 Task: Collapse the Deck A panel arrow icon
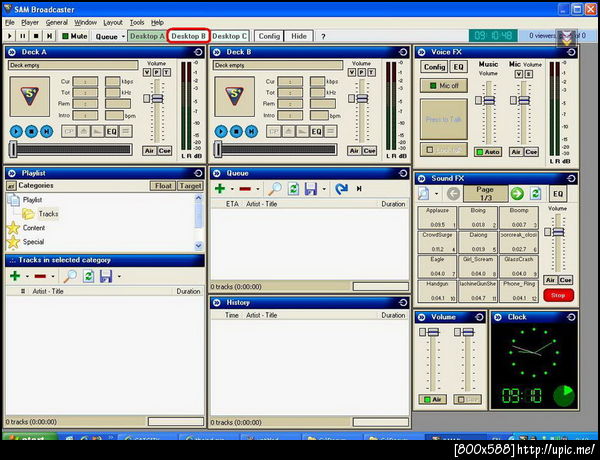[x=11, y=52]
